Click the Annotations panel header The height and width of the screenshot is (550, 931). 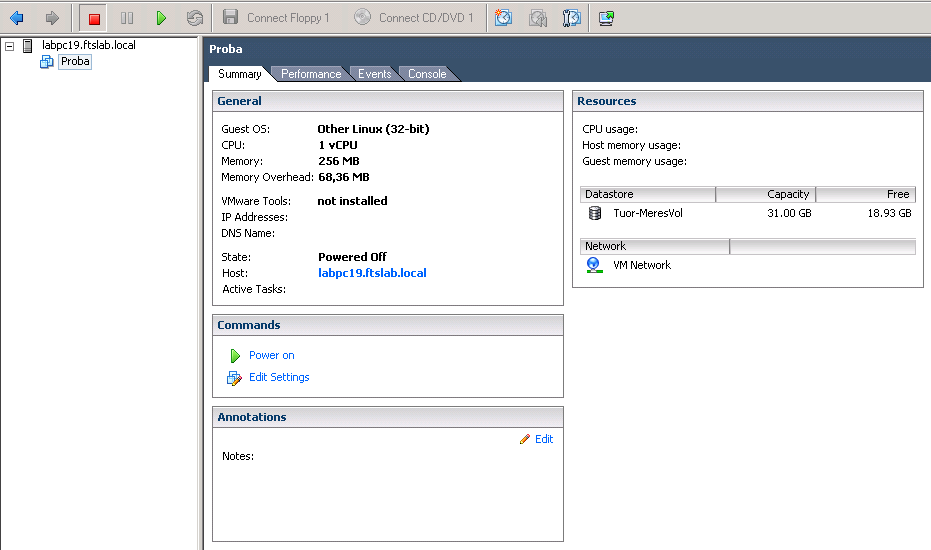tap(388, 417)
